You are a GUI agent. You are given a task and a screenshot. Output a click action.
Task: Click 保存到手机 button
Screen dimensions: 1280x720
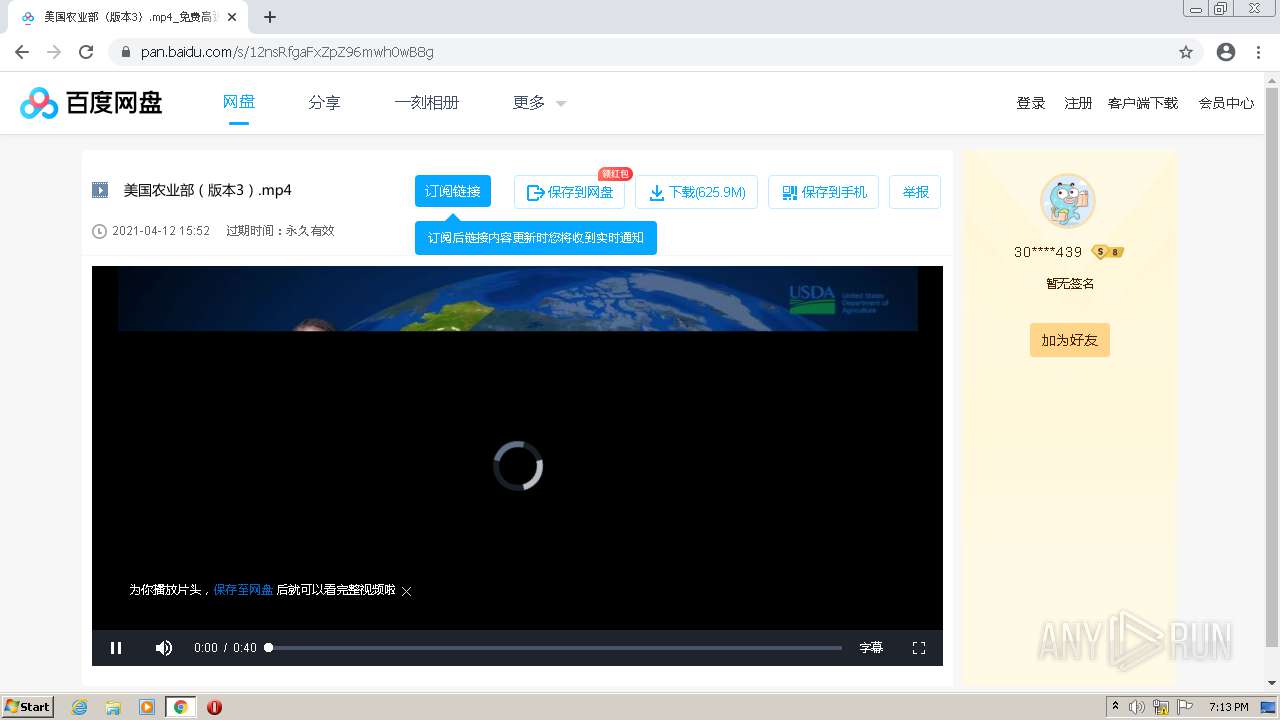coord(824,192)
